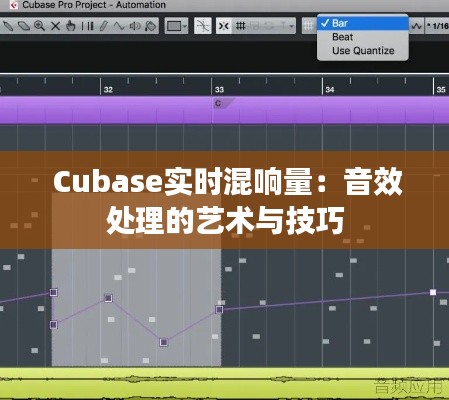Select the Zoom magnifier tool

click(x=39, y=26)
